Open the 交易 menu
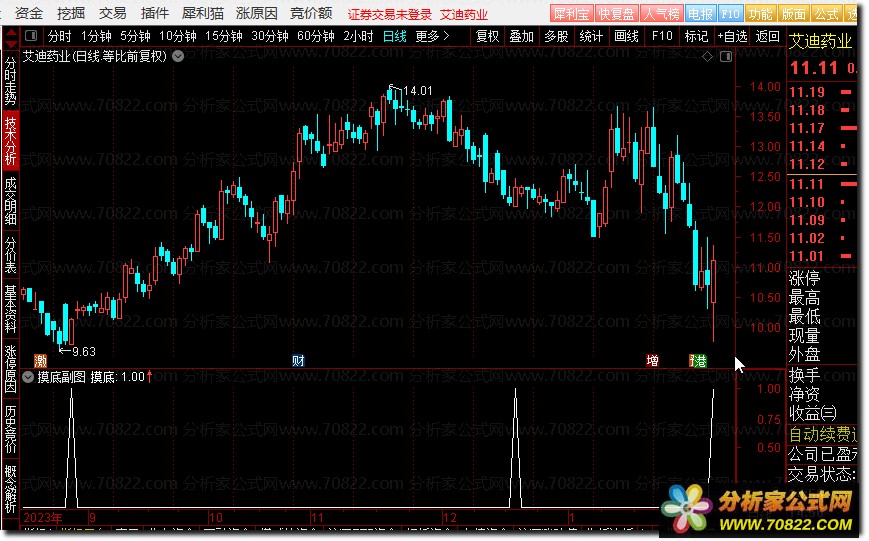This screenshot has width=869, height=541. tap(113, 13)
